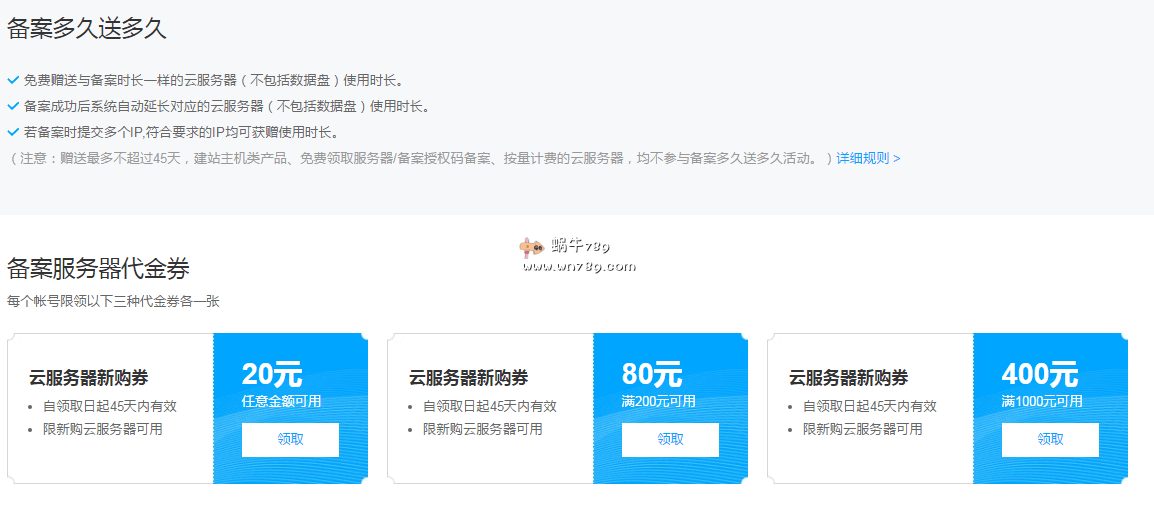Click the 80元 amount on the middle coupon
The width and height of the screenshot is (1154, 510).
[652, 375]
